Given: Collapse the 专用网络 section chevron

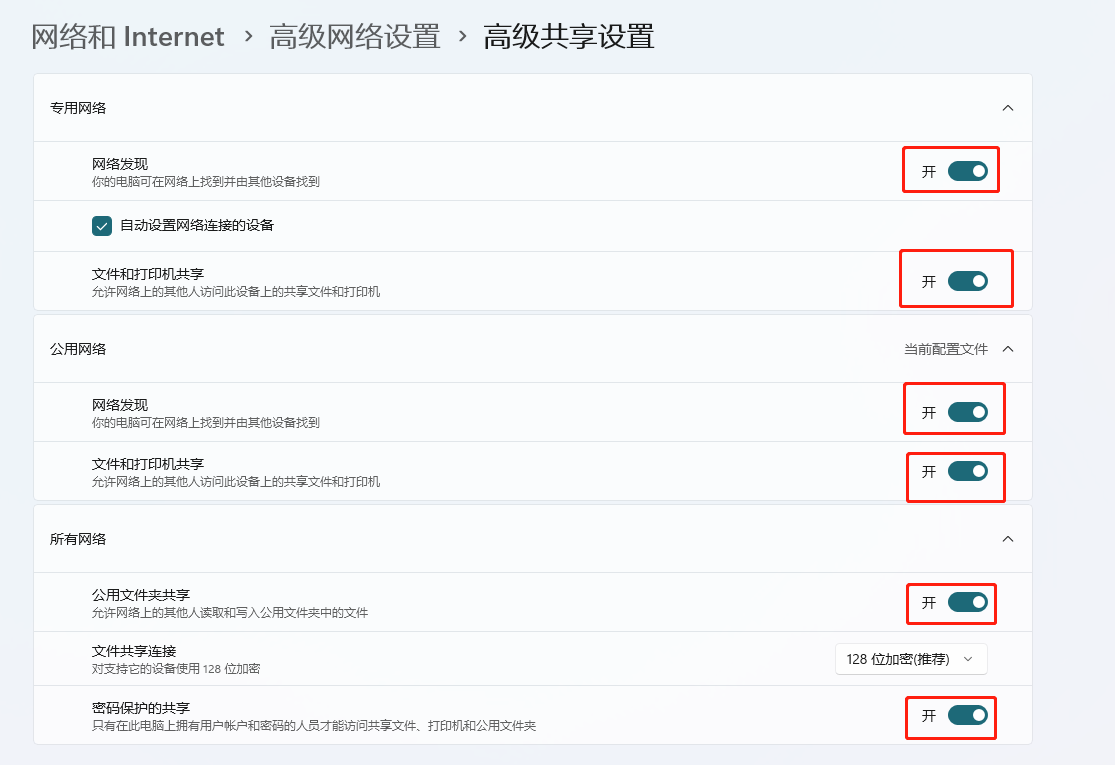Looking at the screenshot, I should [x=1007, y=108].
